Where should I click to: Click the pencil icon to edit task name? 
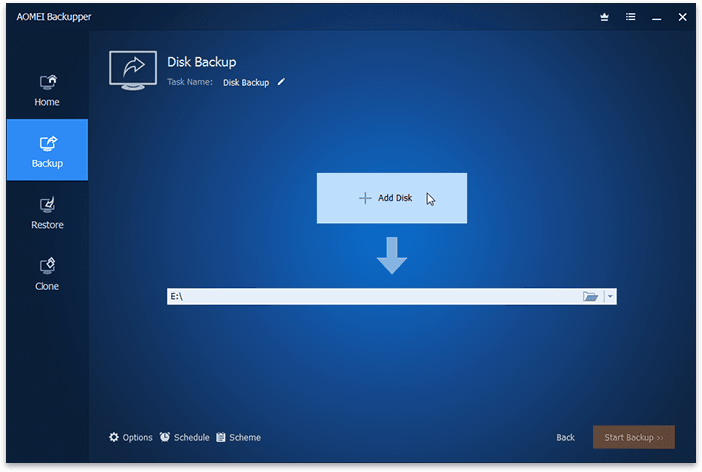[x=281, y=82]
